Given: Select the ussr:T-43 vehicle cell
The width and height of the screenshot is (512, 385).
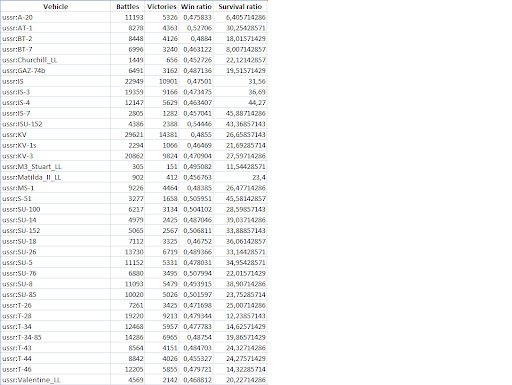Looking at the screenshot, I should pos(55,348).
